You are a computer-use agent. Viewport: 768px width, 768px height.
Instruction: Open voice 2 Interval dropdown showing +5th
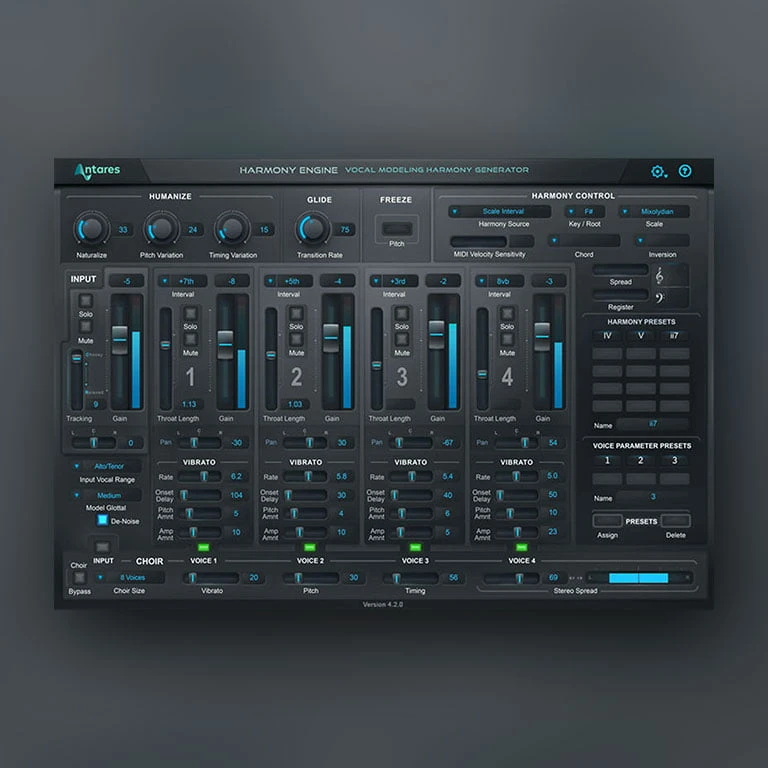[x=288, y=281]
